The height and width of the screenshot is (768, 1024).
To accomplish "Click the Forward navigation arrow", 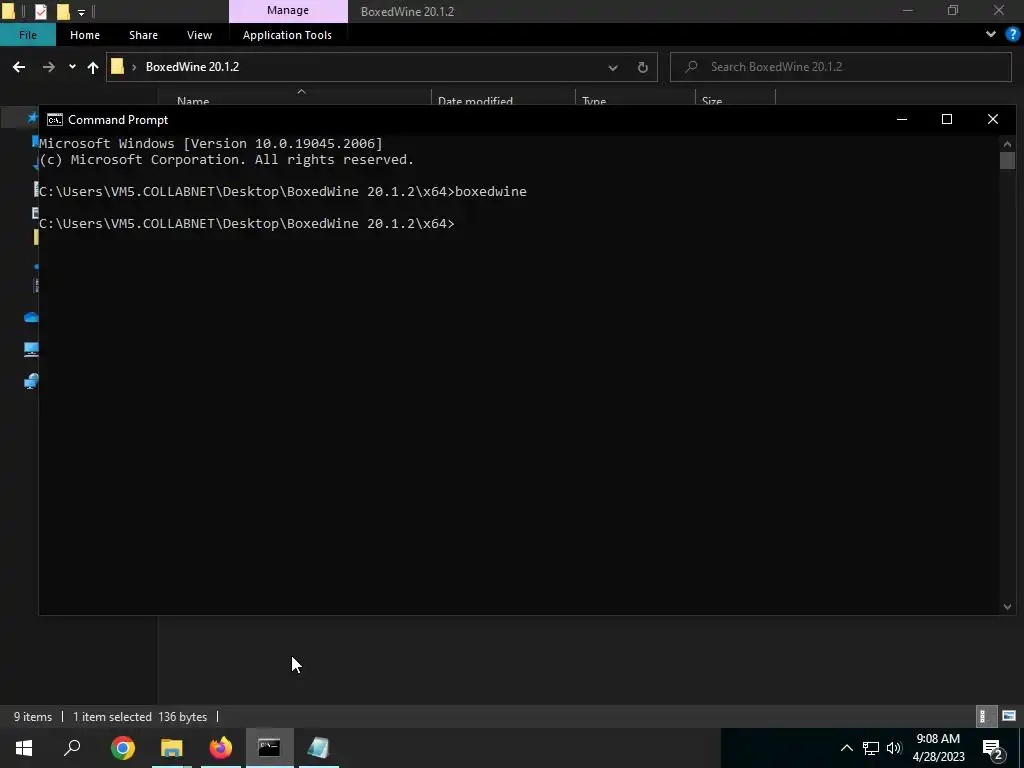I will (x=48, y=67).
